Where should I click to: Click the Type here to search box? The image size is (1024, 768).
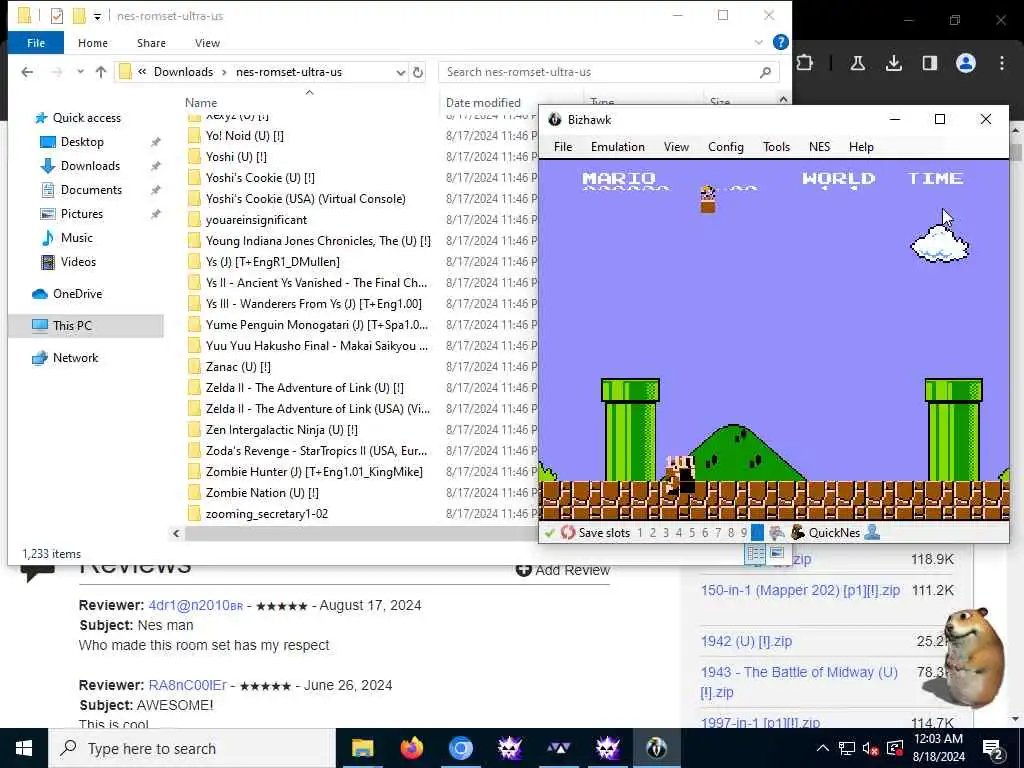point(192,748)
